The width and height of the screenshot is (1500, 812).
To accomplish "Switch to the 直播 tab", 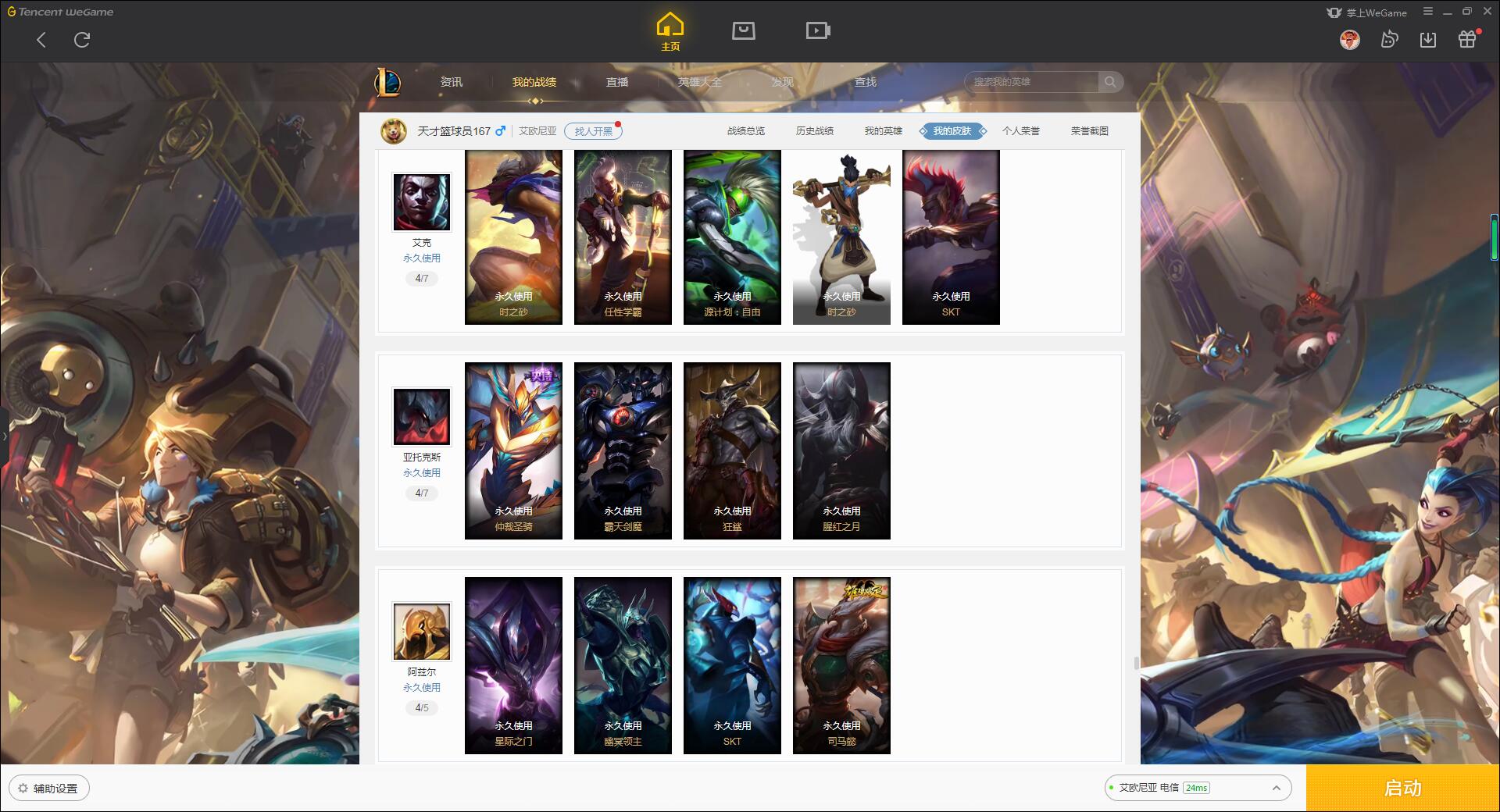I will coord(617,82).
